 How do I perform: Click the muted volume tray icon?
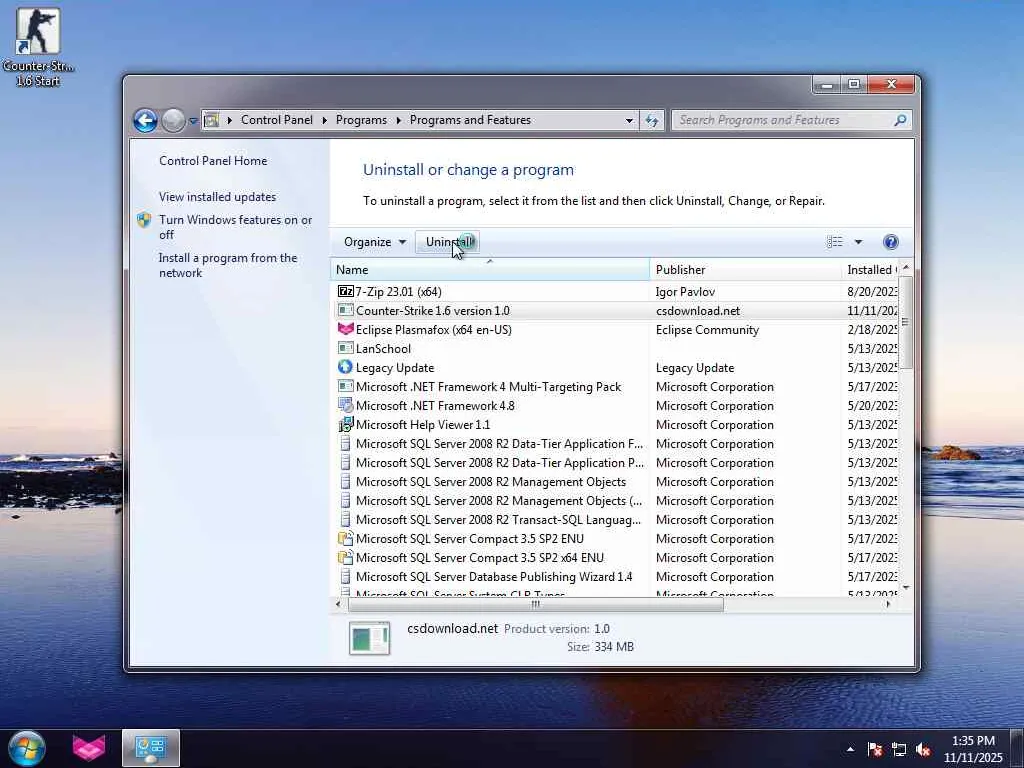coord(923,749)
